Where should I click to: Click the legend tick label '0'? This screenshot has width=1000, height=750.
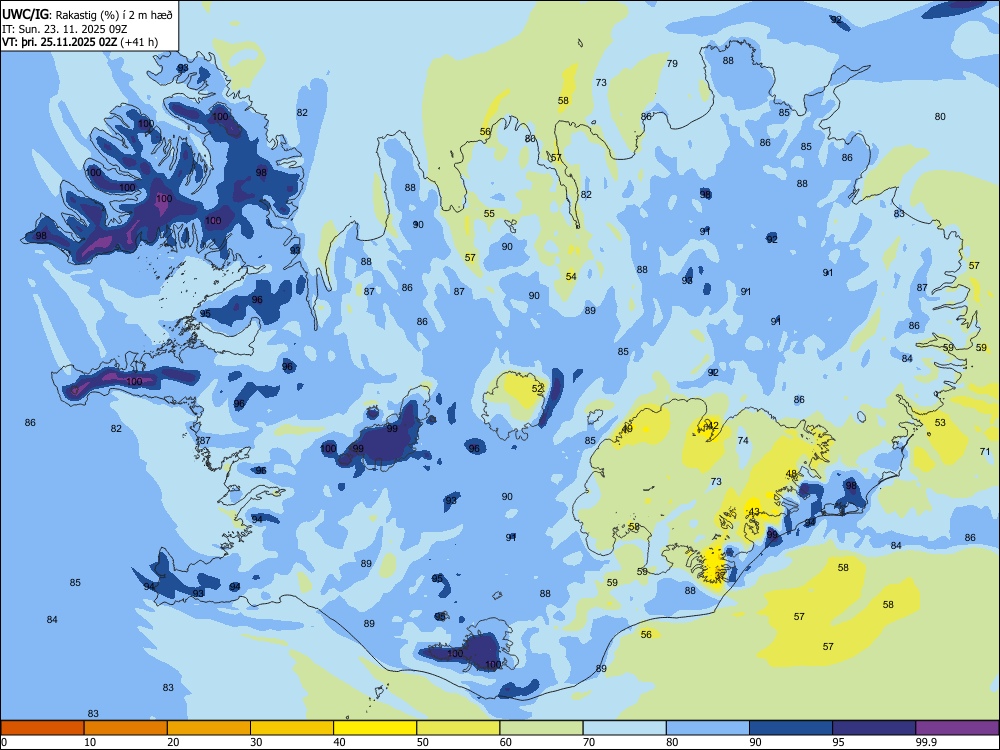click(x=3, y=742)
